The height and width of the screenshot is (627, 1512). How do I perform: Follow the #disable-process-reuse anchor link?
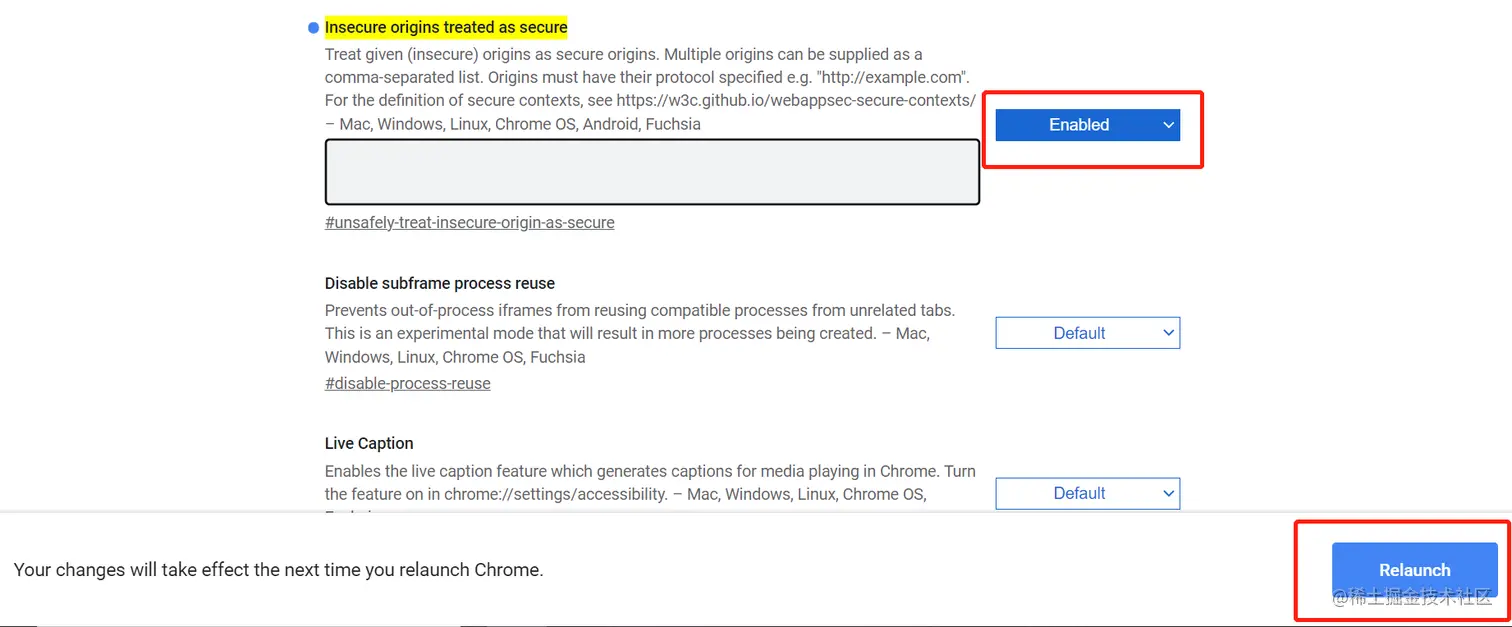[x=407, y=383]
